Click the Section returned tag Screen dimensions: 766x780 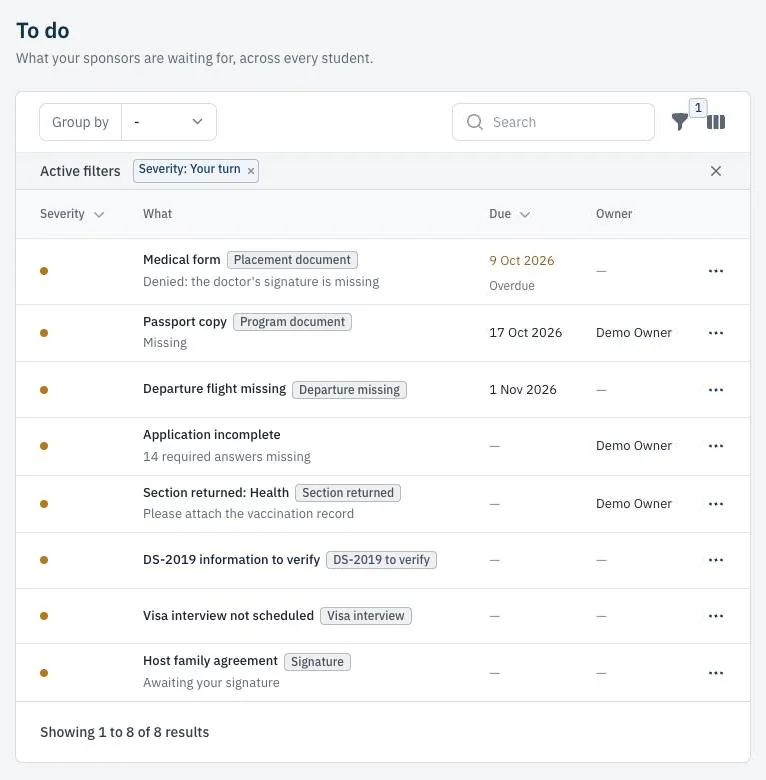click(348, 492)
